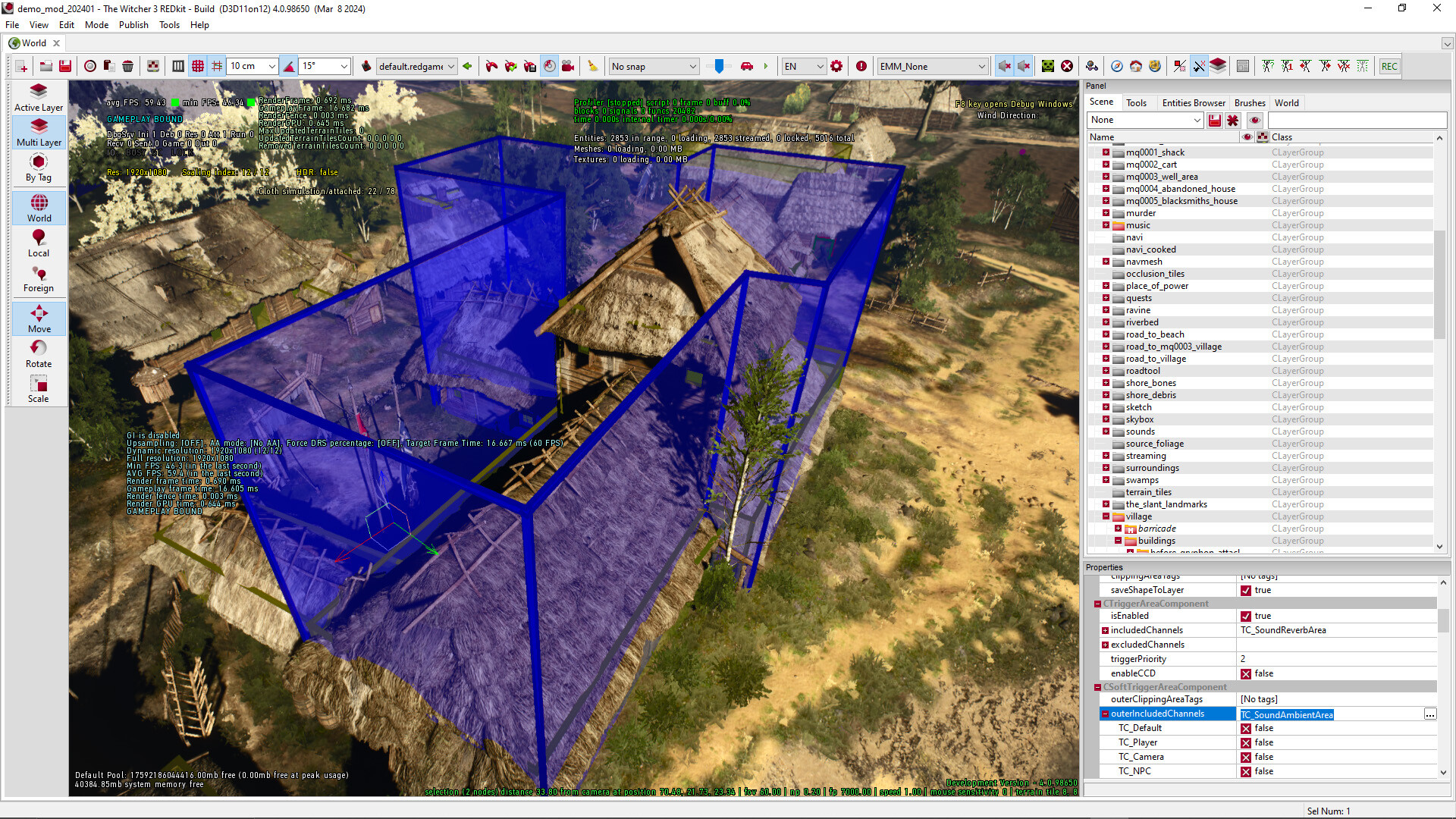Open the Publish menu
Image resolution: width=1456 pixels, height=819 pixels.
[133, 25]
